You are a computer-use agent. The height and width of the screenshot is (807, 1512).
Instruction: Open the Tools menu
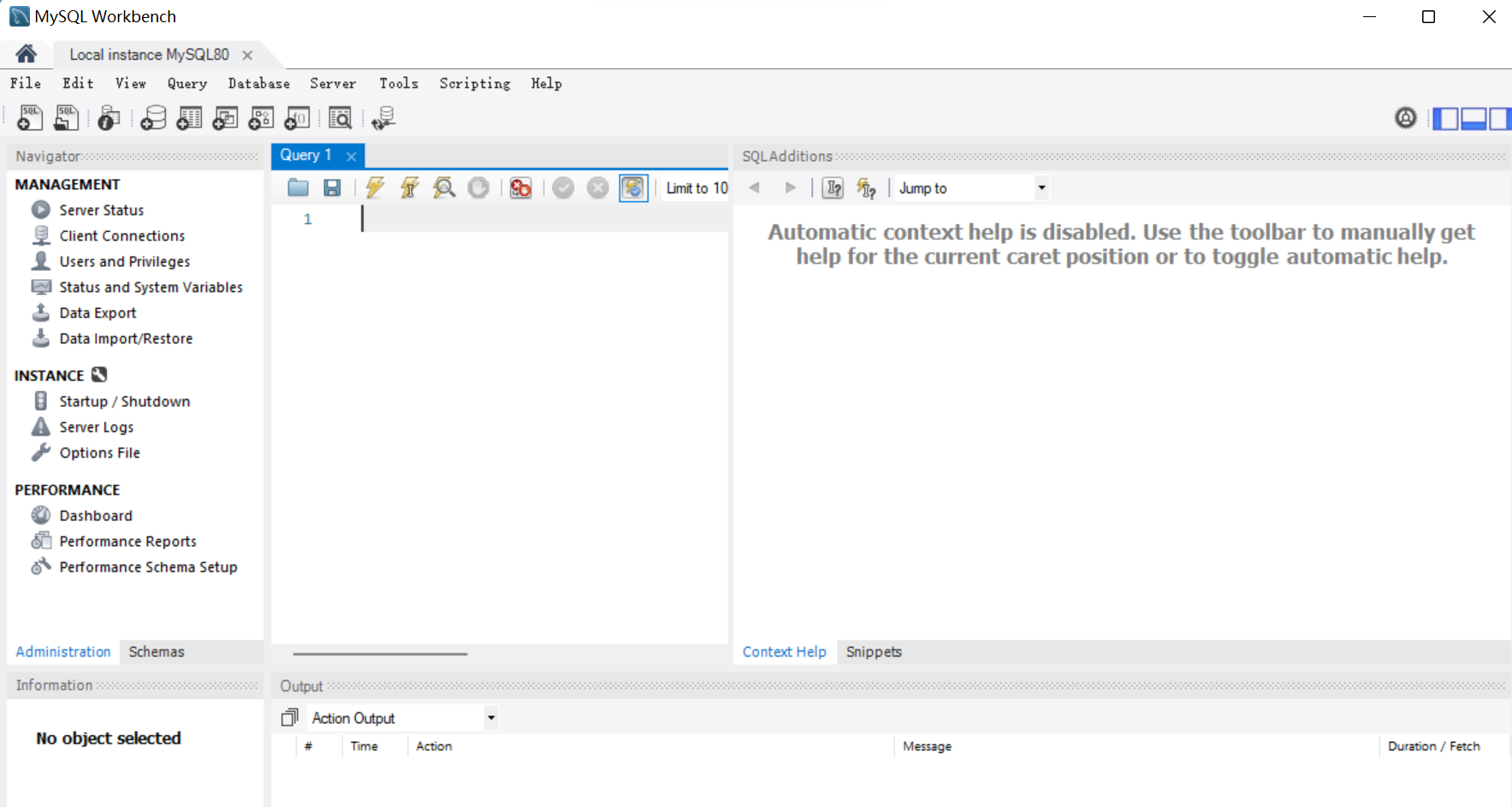click(x=399, y=83)
